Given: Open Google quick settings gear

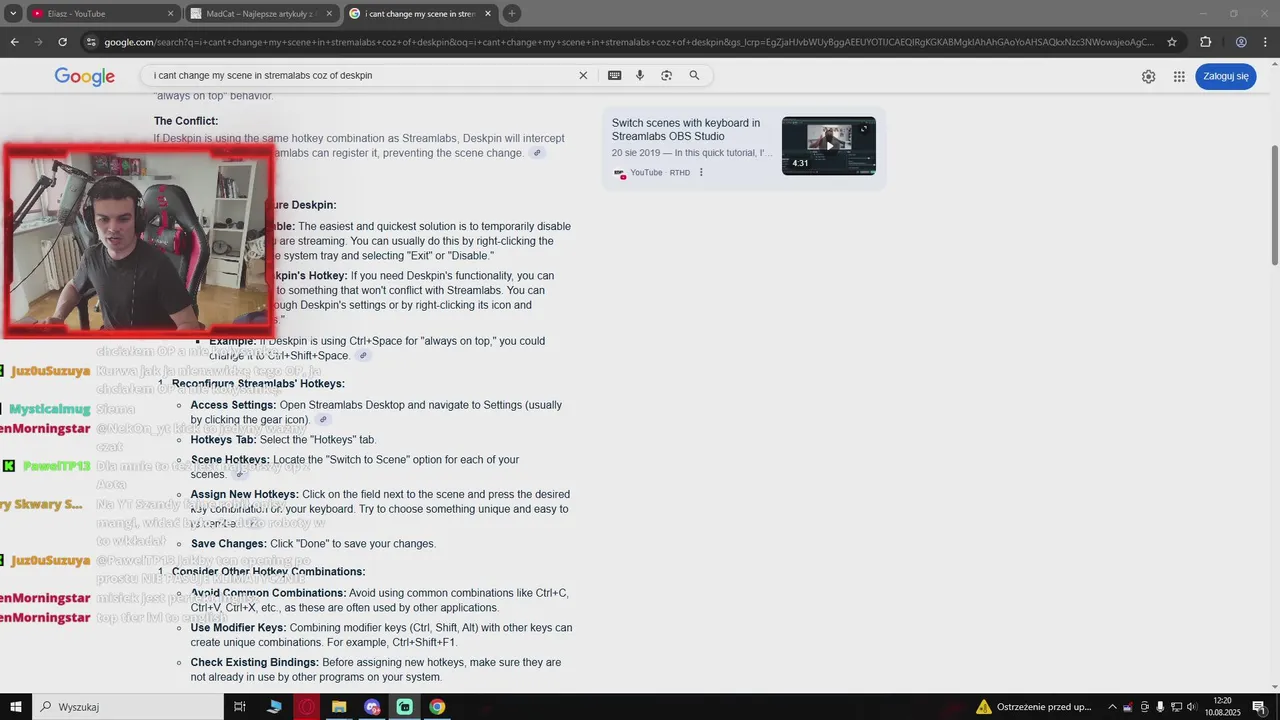Looking at the screenshot, I should tap(1148, 77).
